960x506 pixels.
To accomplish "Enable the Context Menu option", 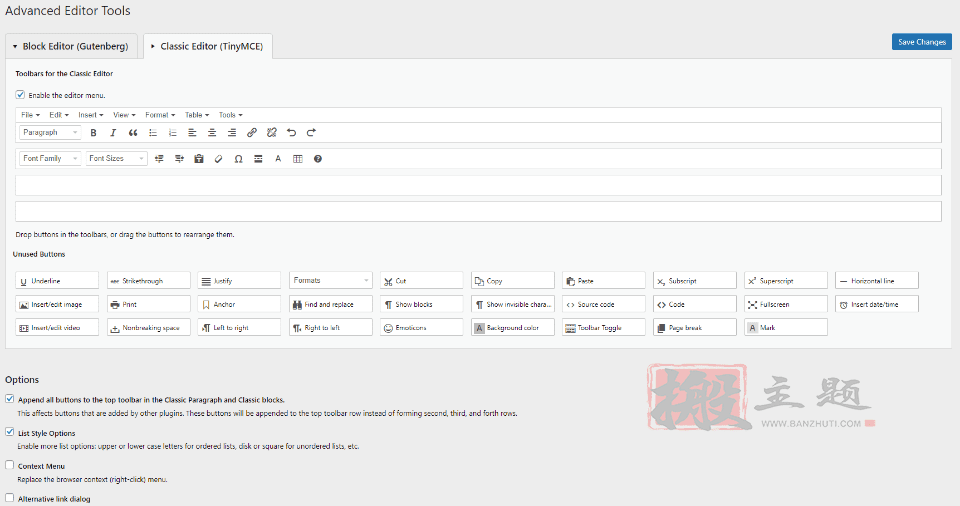I will point(10,465).
